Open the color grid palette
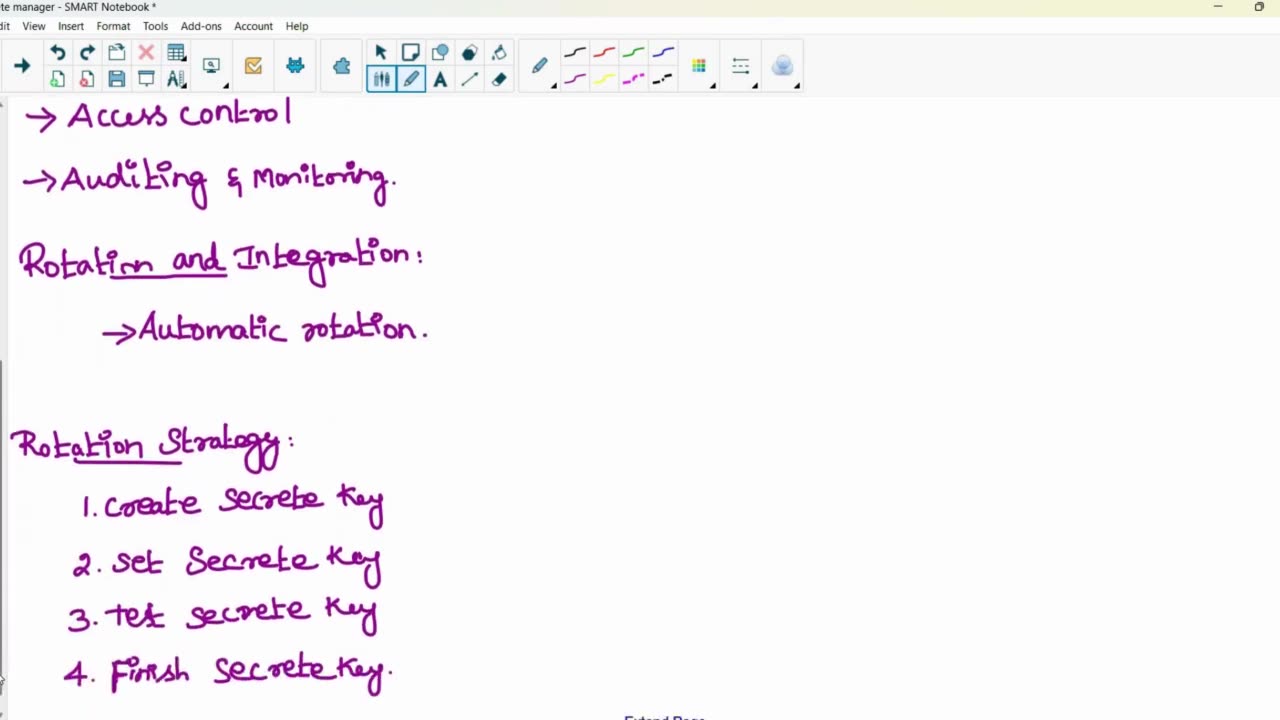Screen dimensions: 1280x720 point(699,66)
